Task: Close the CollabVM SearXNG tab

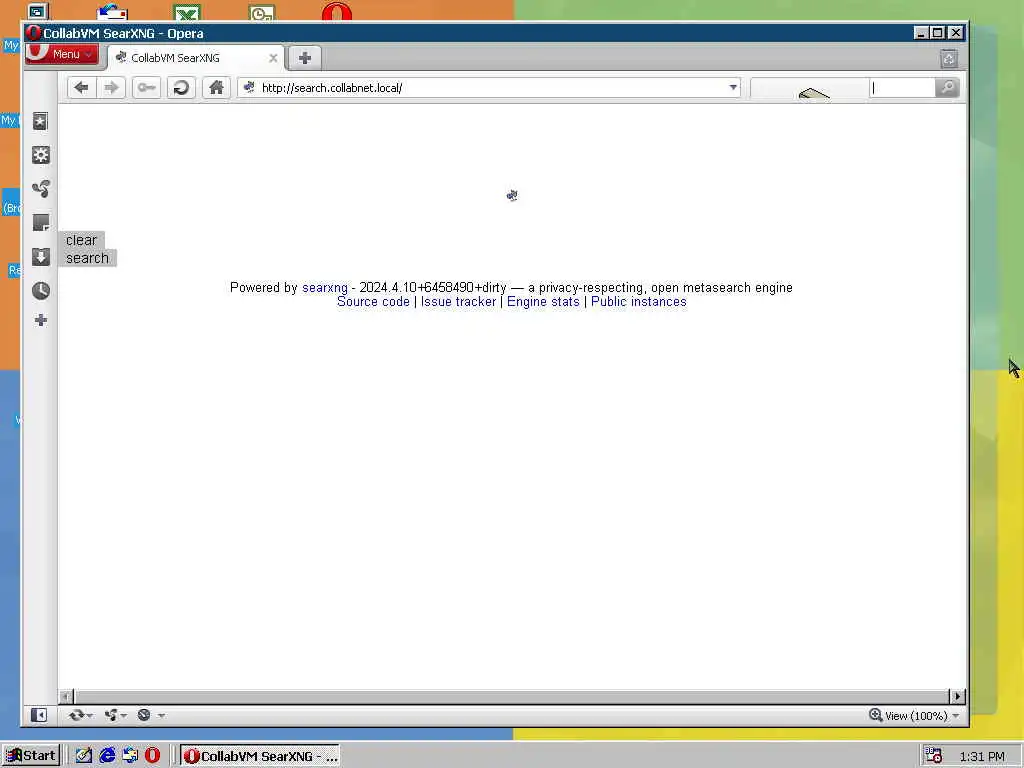Action: coord(273,58)
